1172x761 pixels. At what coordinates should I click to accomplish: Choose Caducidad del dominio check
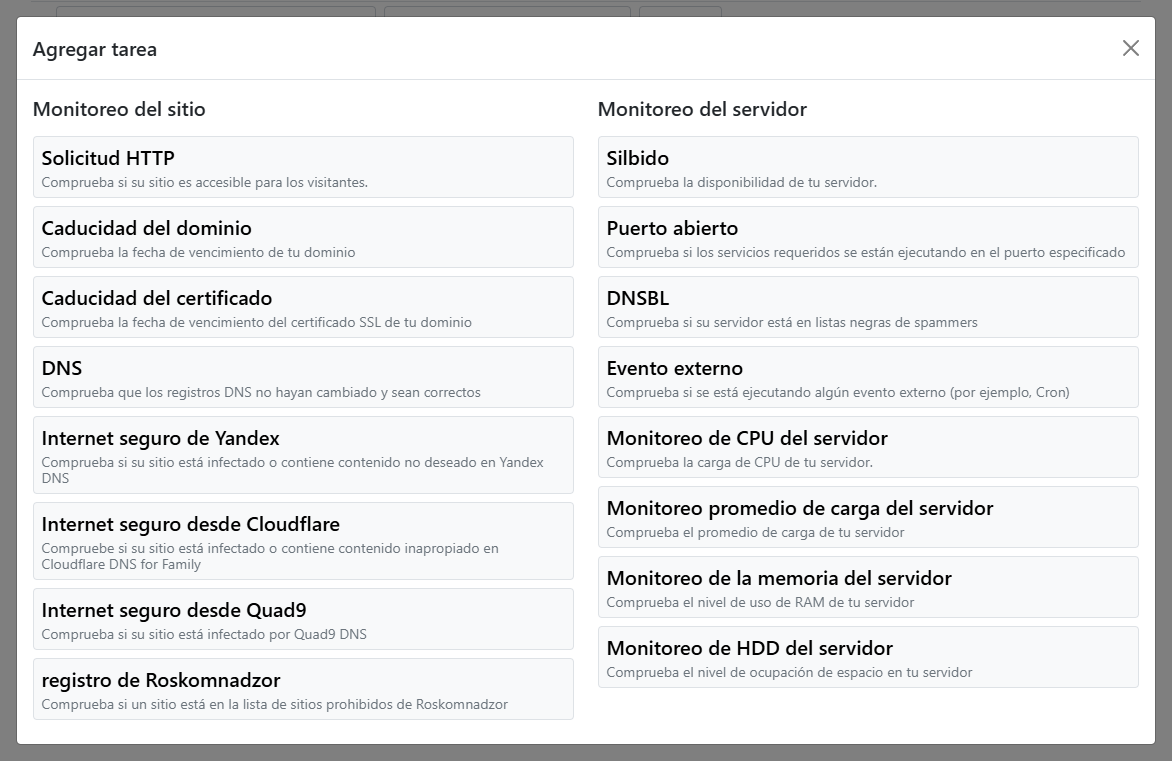(x=303, y=237)
